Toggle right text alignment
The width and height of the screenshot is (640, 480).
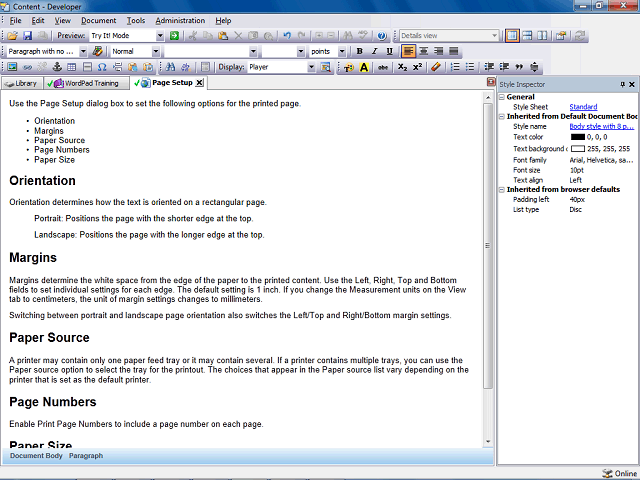pos(439,51)
